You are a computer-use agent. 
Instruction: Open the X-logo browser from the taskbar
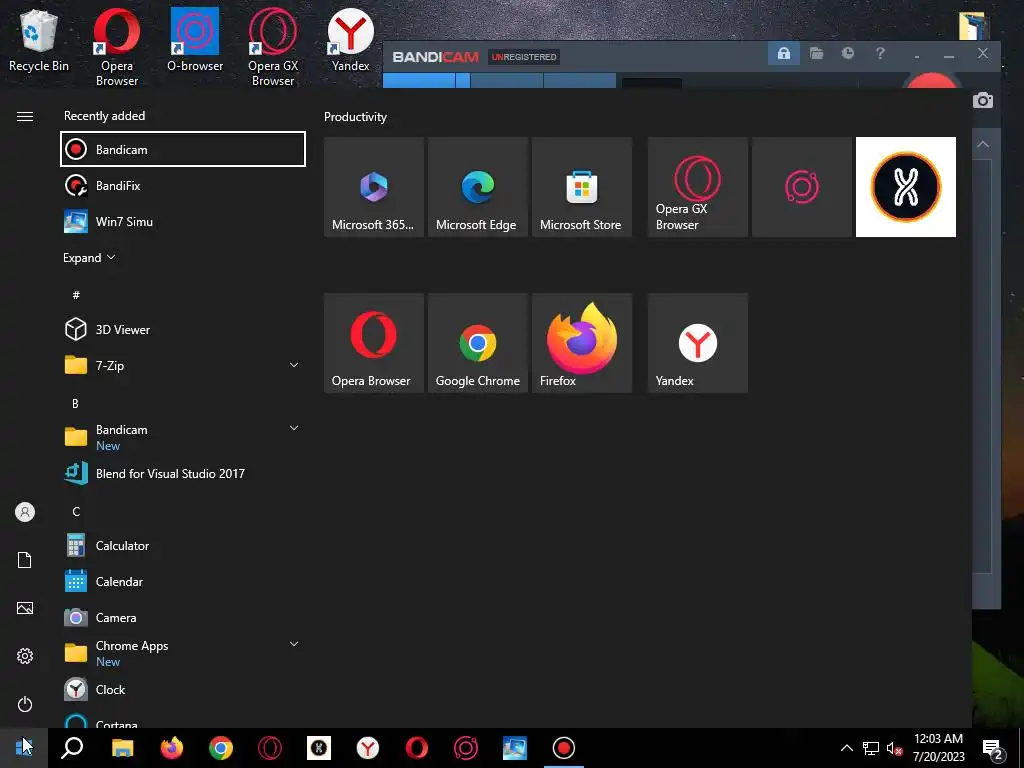(319, 748)
